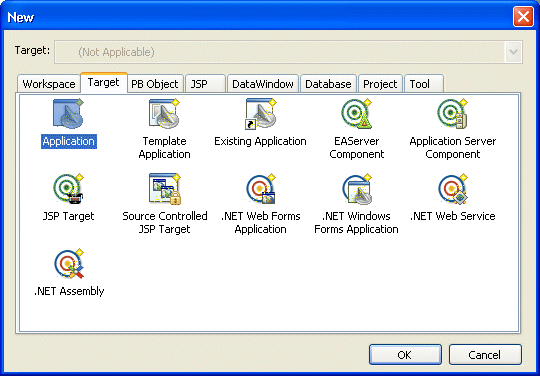Switch to the Workspace tab

click(x=49, y=84)
